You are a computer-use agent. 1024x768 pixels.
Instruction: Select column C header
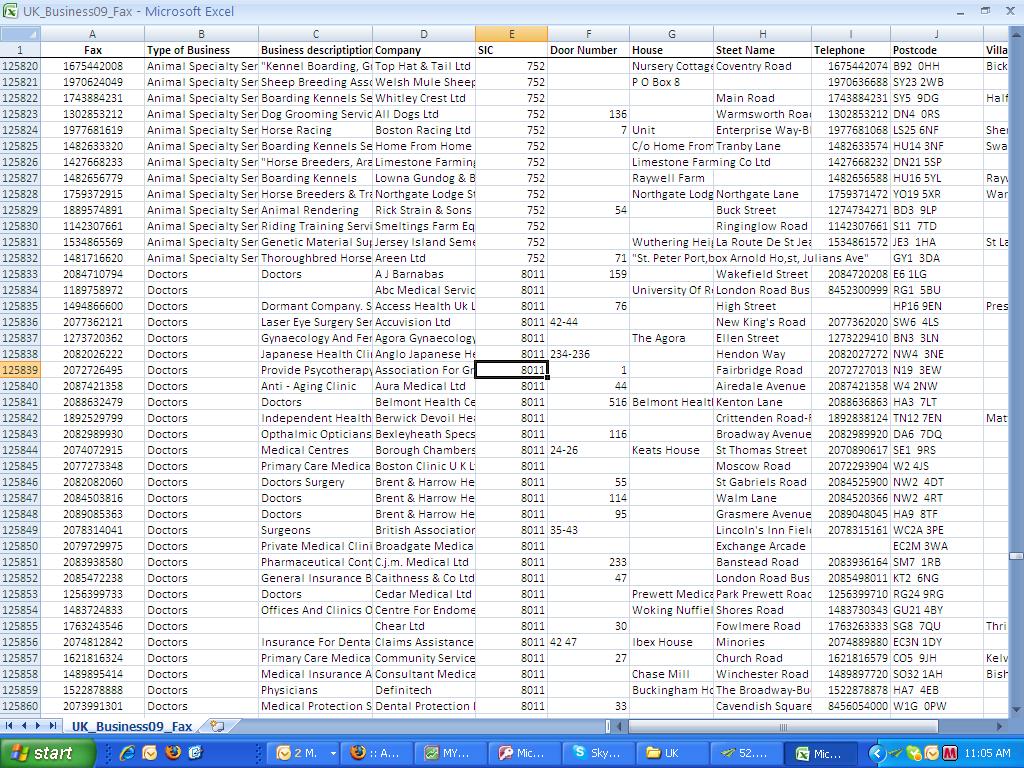click(315, 33)
